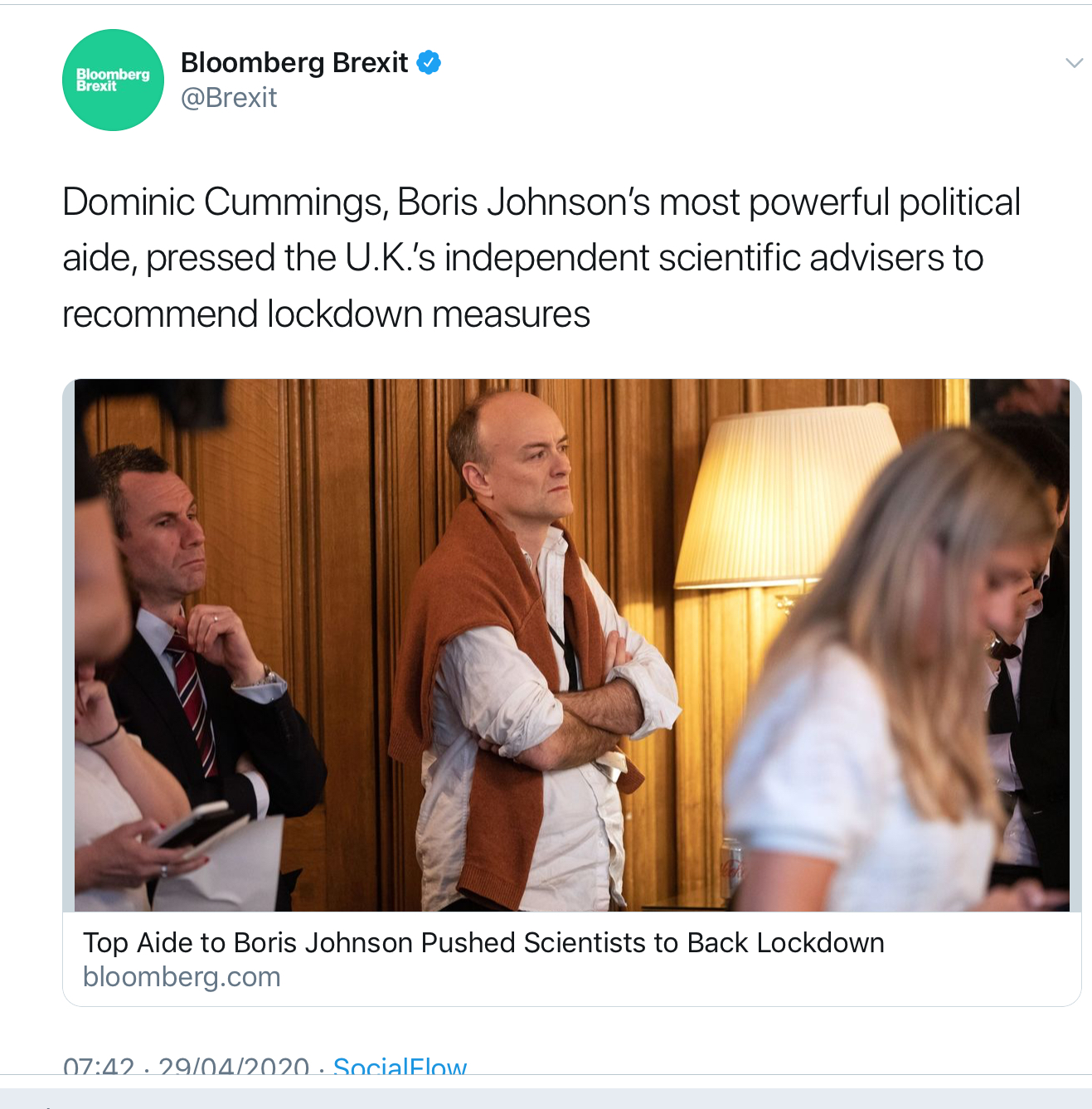Screen dimensions: 1092x1109
Task: Open the Bloomberg Brexit display name
Action: [294, 62]
